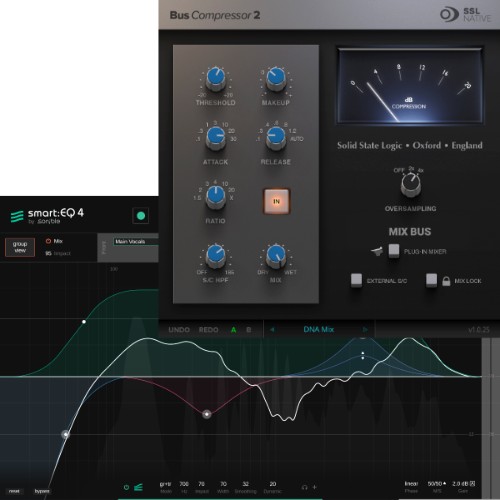The image size is (500, 500).
Task: Enable External S/C switch
Action: pyautogui.click(x=356, y=280)
